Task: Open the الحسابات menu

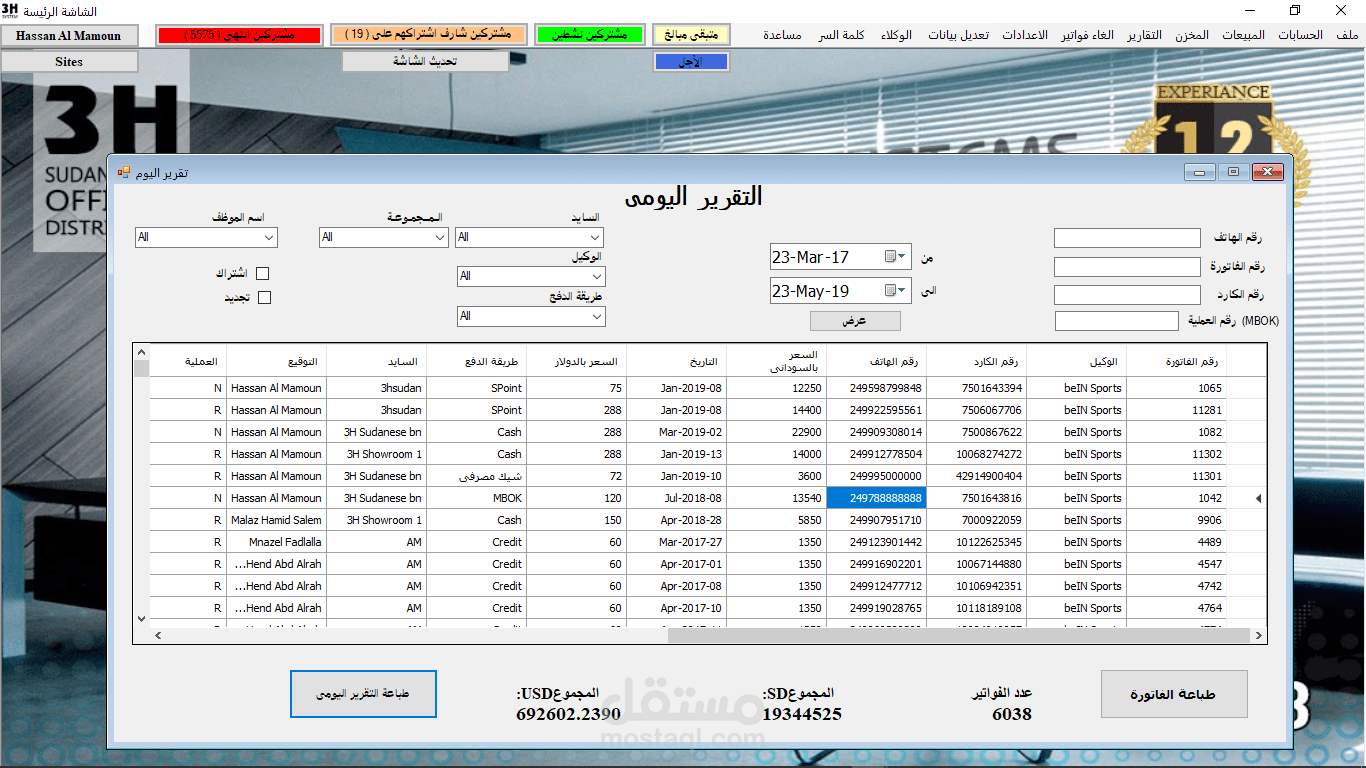Action: [x=1300, y=35]
